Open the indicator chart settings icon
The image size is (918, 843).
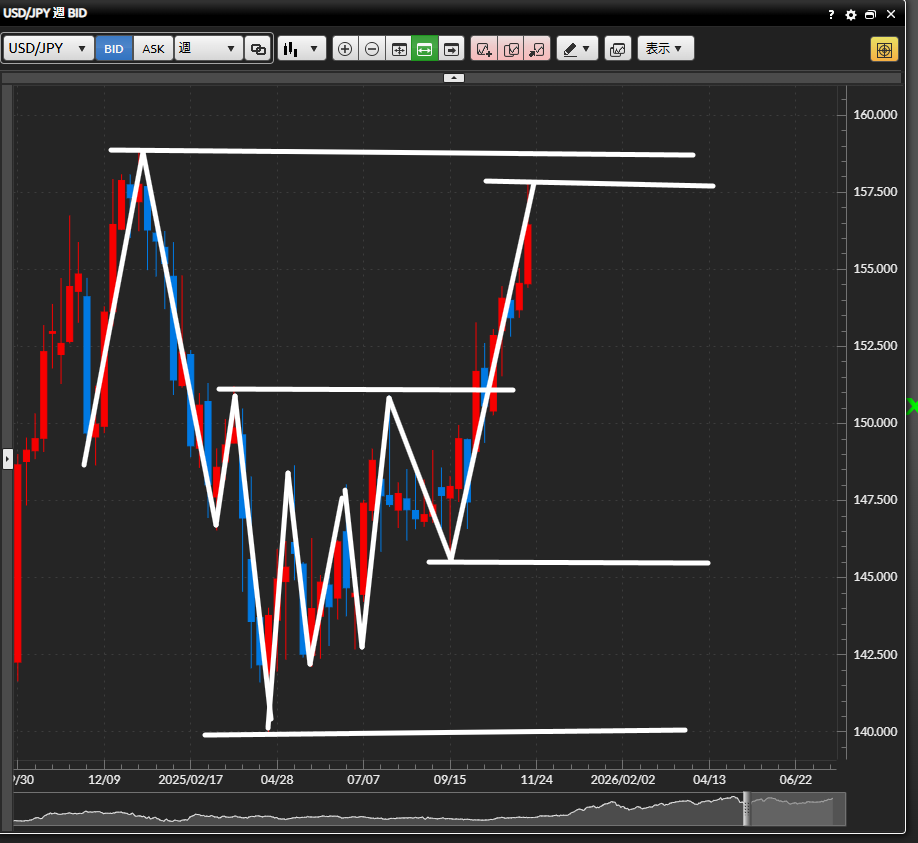[618, 49]
